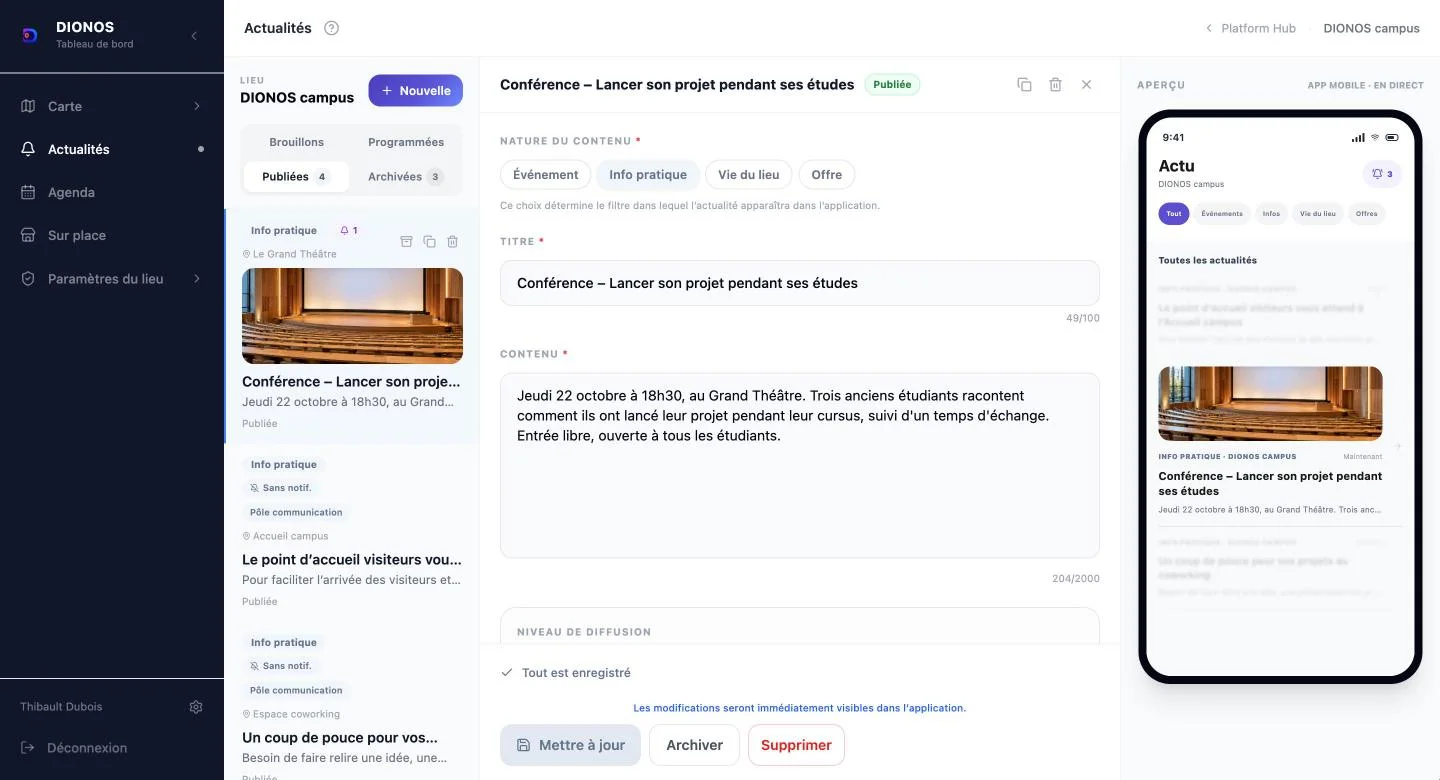Viewport: 1440px width, 780px height.
Task: Click the help icon beside Actualités heading
Action: pos(332,28)
